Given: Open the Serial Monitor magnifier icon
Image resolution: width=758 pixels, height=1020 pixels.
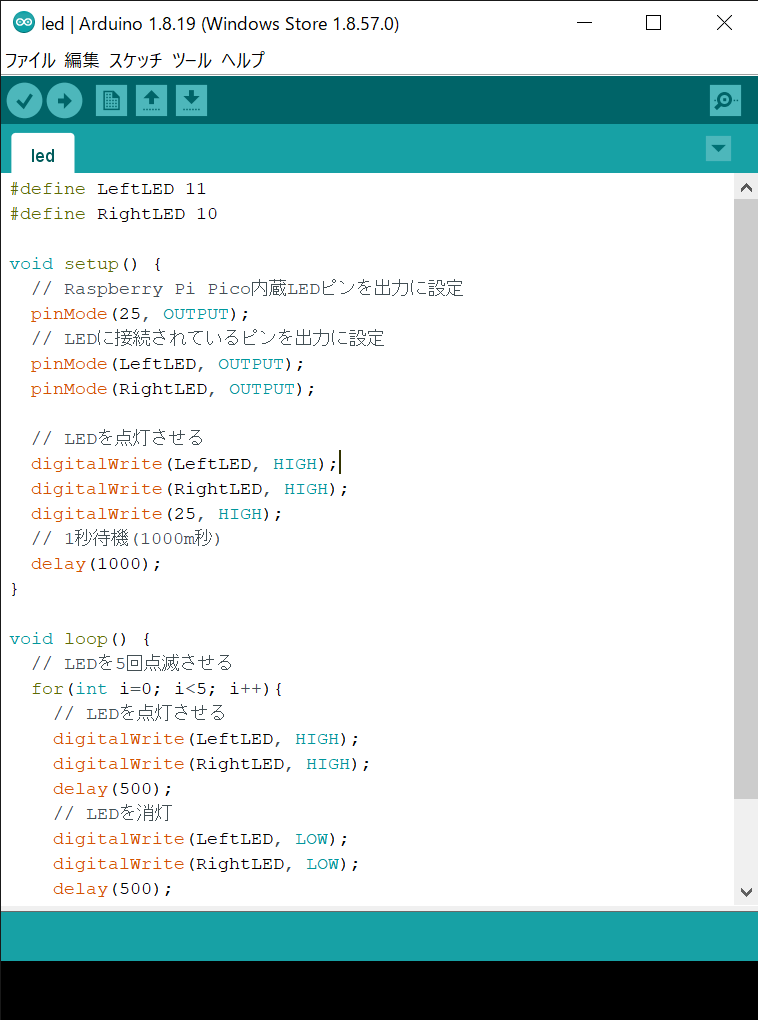Looking at the screenshot, I should 725,101.
